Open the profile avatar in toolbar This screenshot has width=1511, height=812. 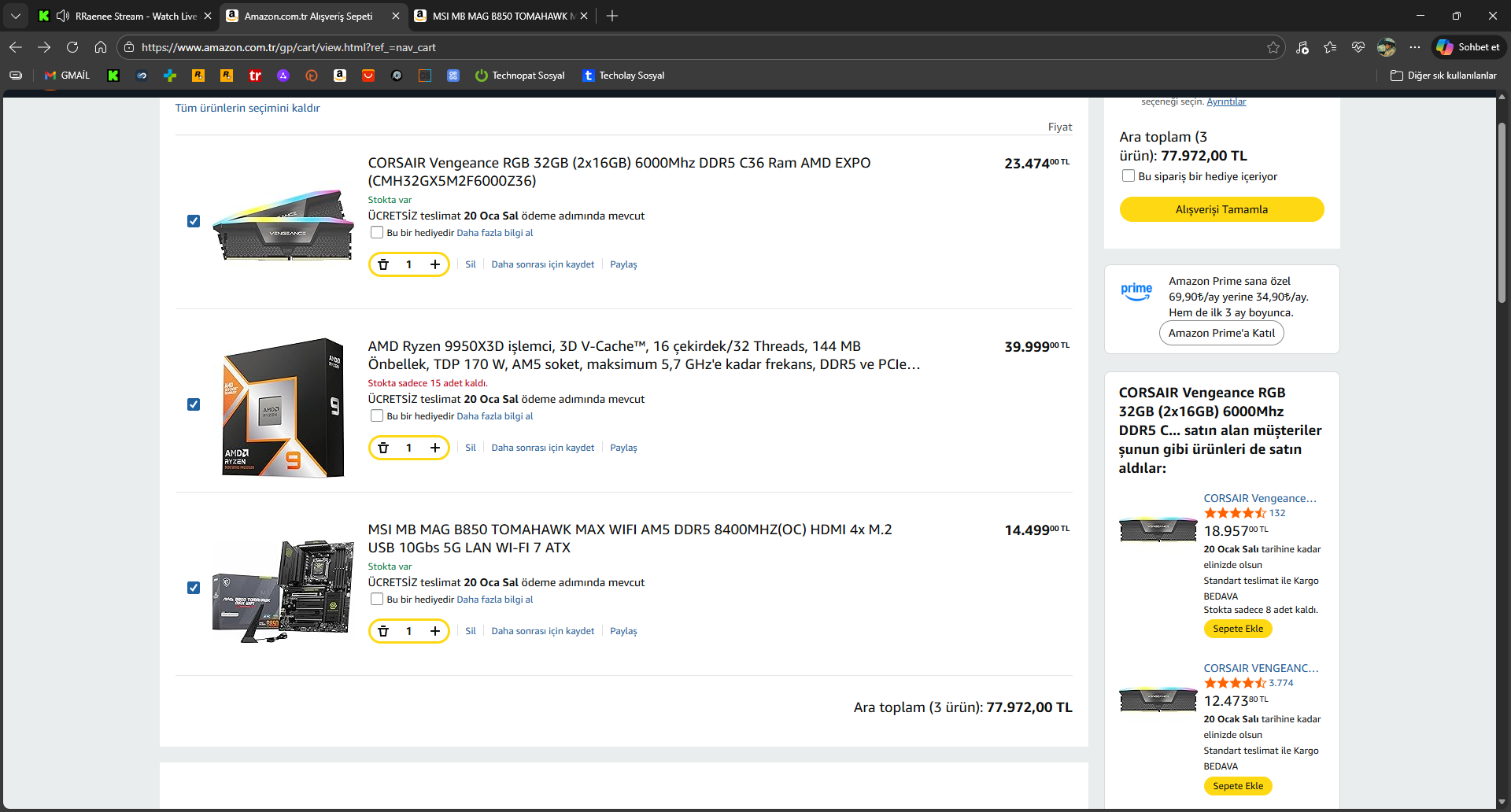pyautogui.click(x=1387, y=47)
